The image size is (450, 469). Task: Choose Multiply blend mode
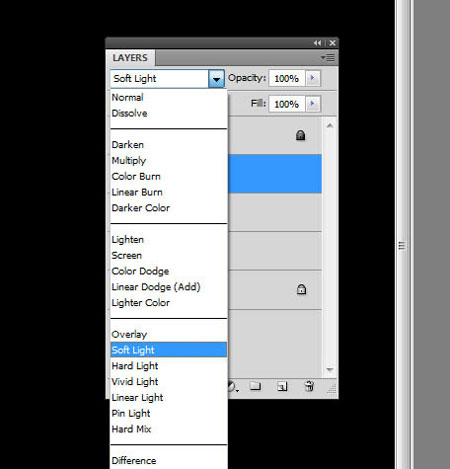[169, 161]
